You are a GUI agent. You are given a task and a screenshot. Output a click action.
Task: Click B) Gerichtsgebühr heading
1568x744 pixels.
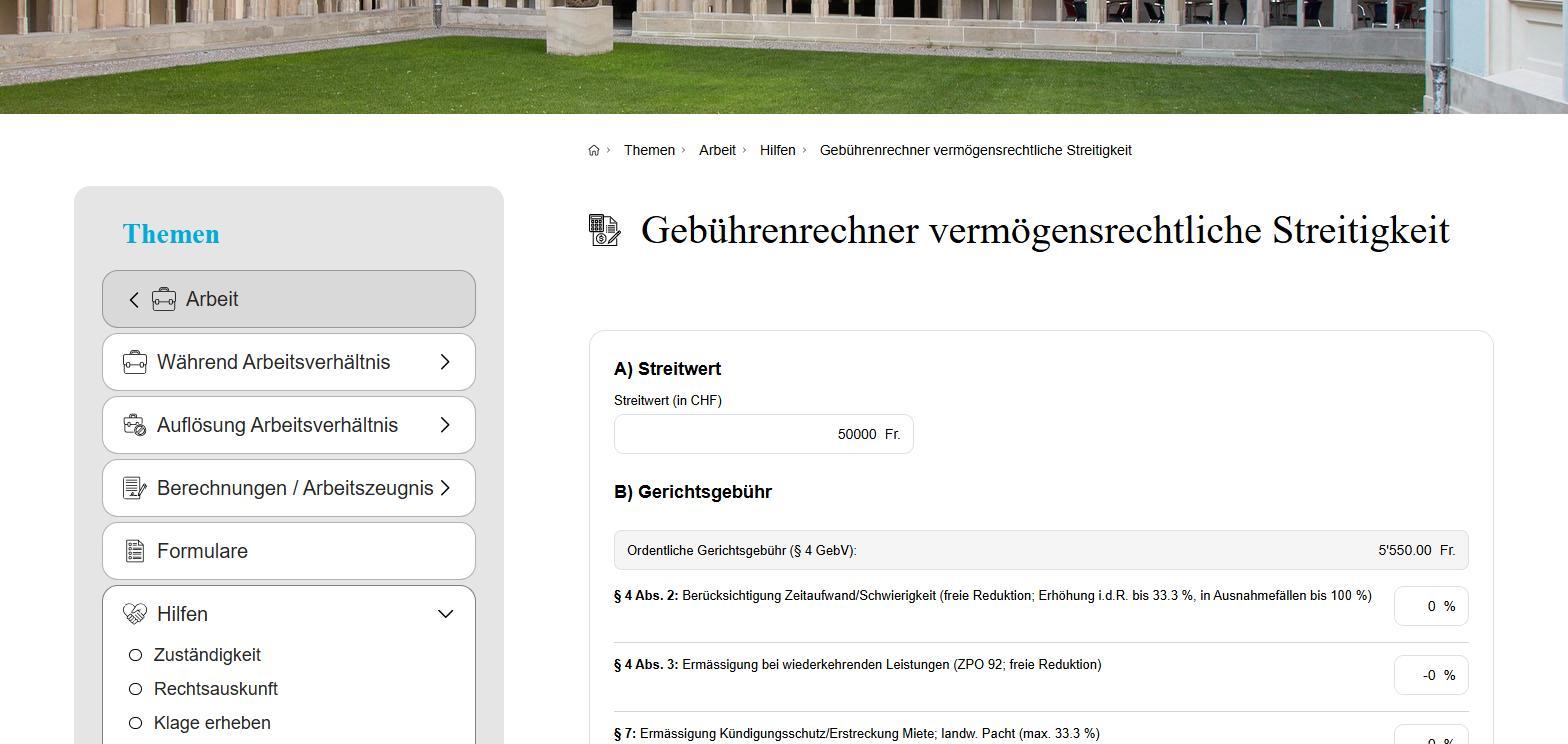tap(693, 492)
